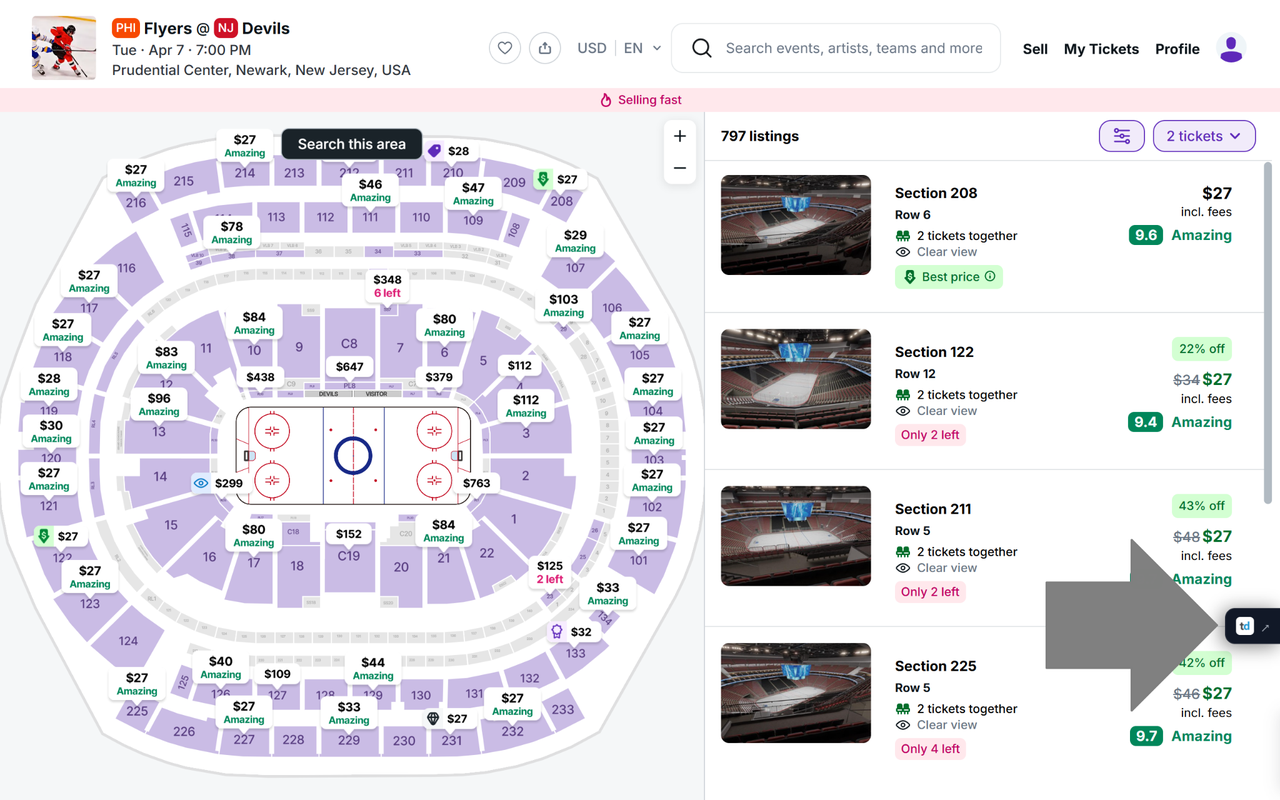Image resolution: width=1280 pixels, height=800 pixels.
Task: Click the listings panel scrollbar
Action: tap(1268, 333)
